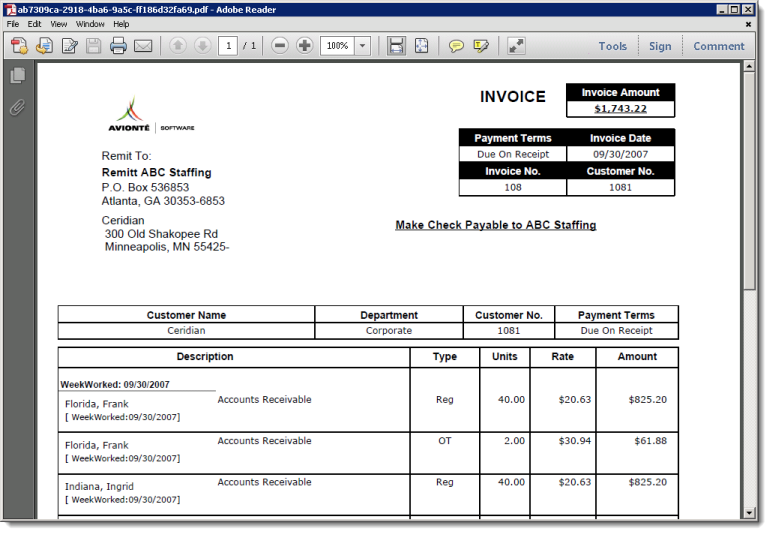Expand the Comment pane
Viewport: 770px width, 533px height.
coord(718,46)
